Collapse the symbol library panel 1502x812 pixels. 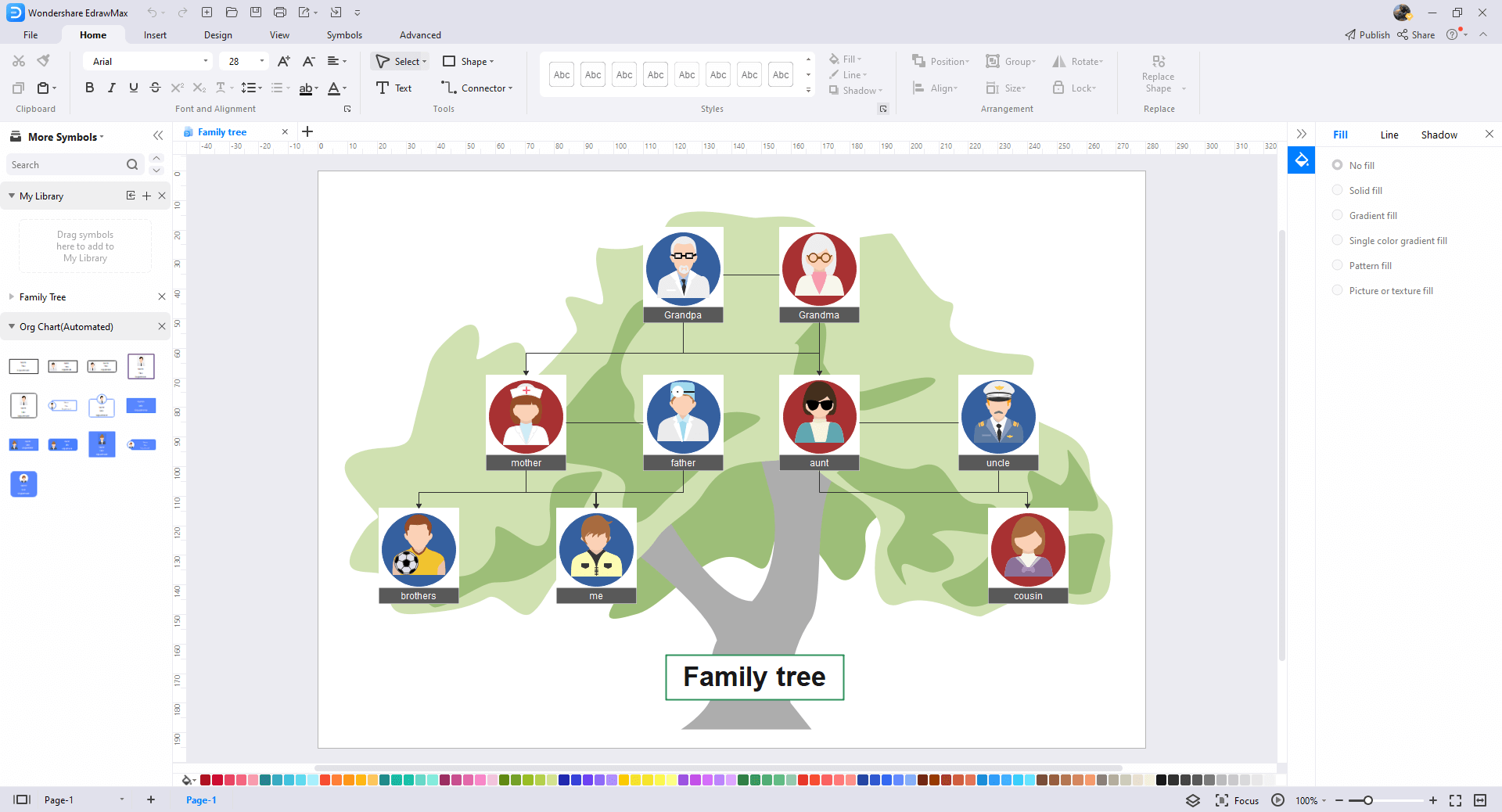[x=158, y=136]
